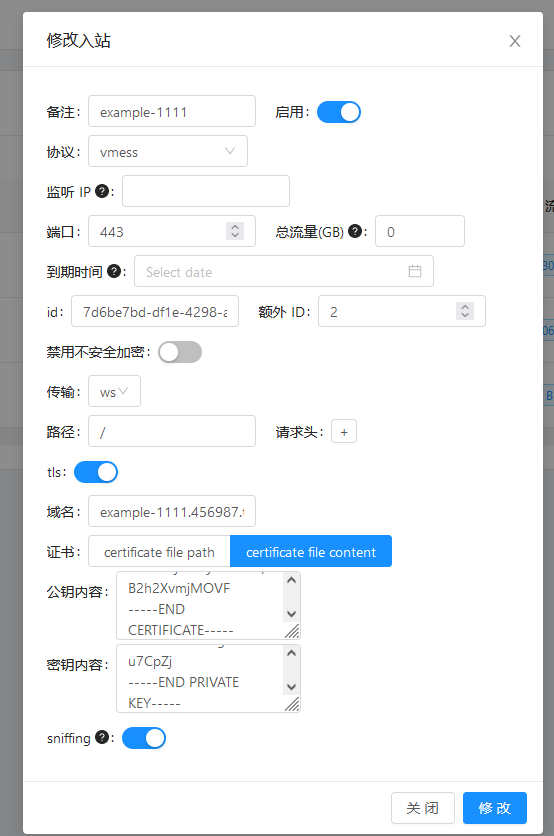
Task: Open the calendar icon in date field
Action: (415, 271)
